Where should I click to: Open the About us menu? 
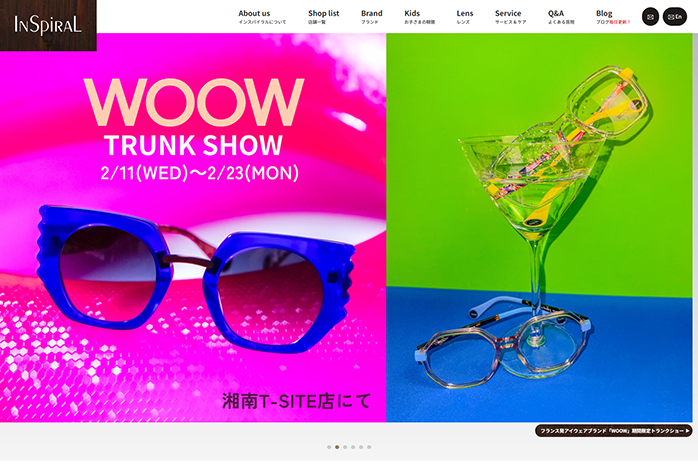click(x=254, y=16)
